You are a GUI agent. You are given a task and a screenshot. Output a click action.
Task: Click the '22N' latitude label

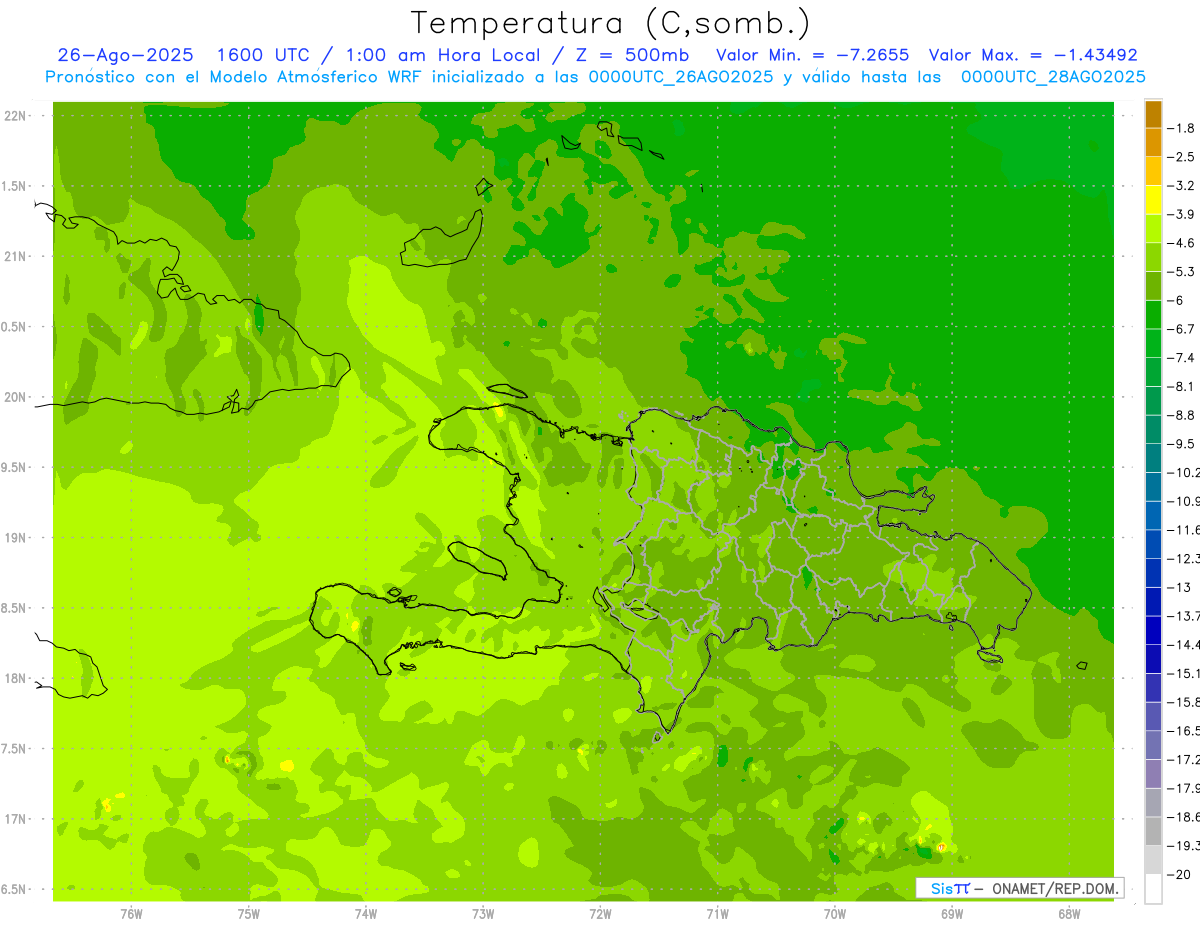tap(15, 116)
